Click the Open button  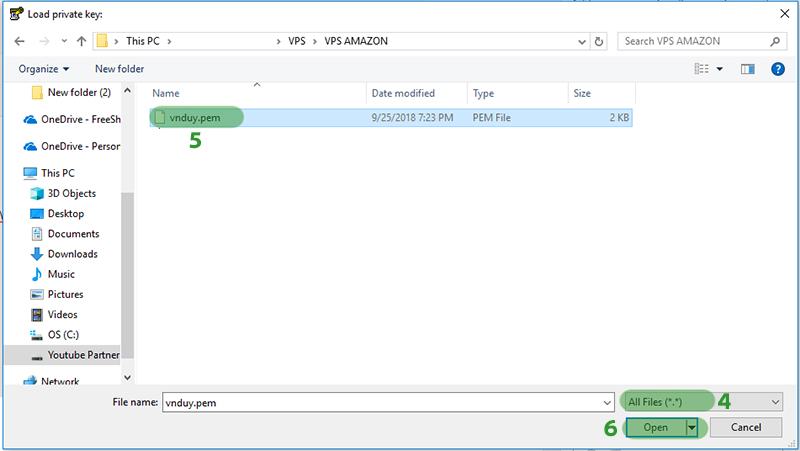coord(655,427)
